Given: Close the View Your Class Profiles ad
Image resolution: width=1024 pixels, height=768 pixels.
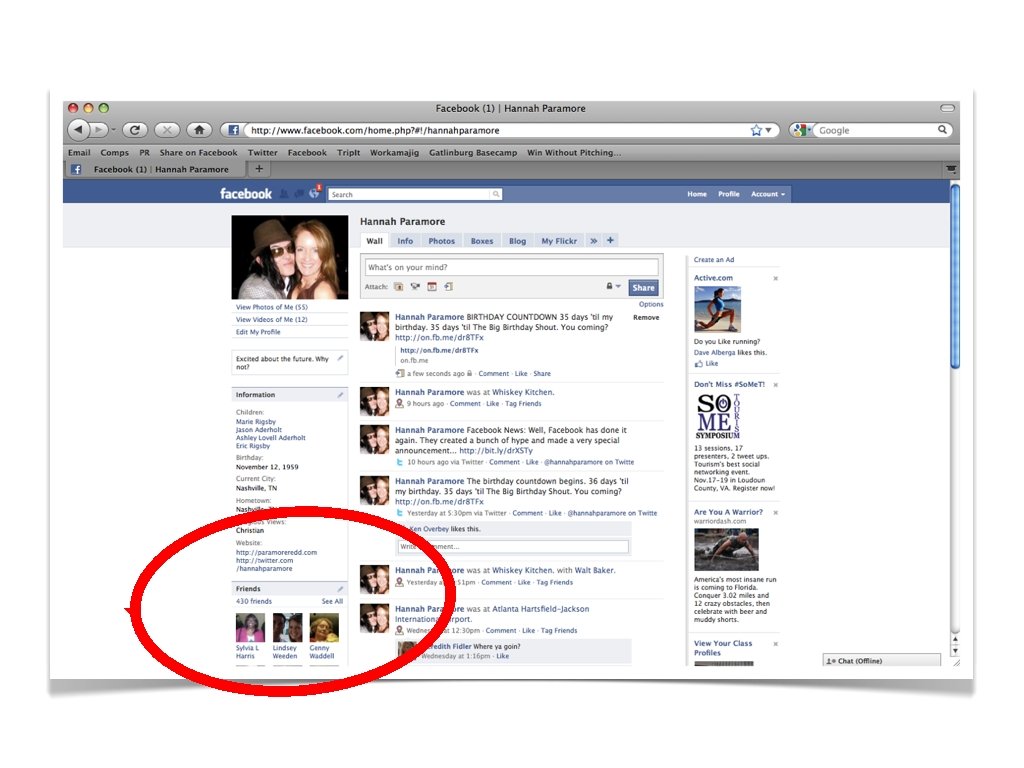Looking at the screenshot, I should 776,644.
